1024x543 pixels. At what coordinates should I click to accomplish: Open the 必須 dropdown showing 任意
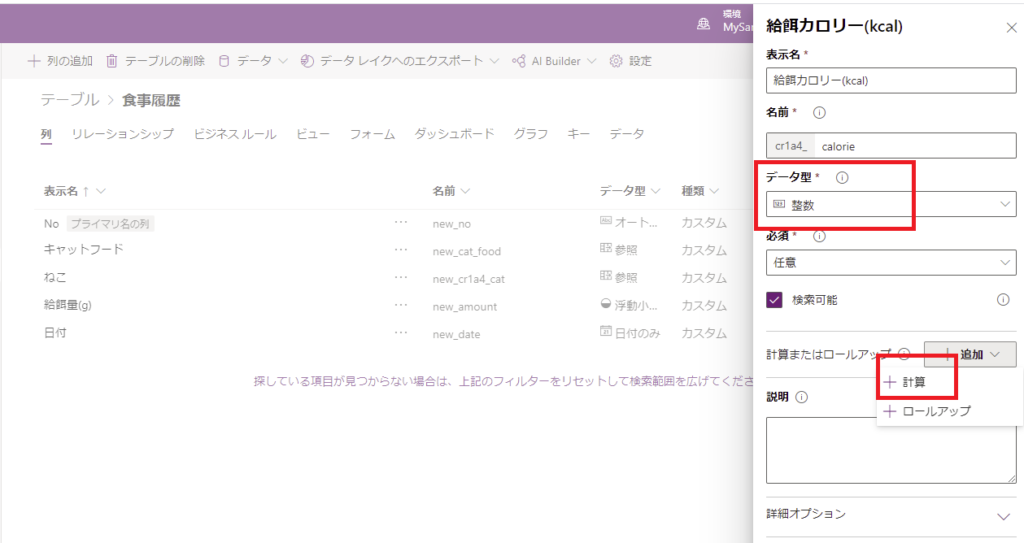[x=891, y=262]
